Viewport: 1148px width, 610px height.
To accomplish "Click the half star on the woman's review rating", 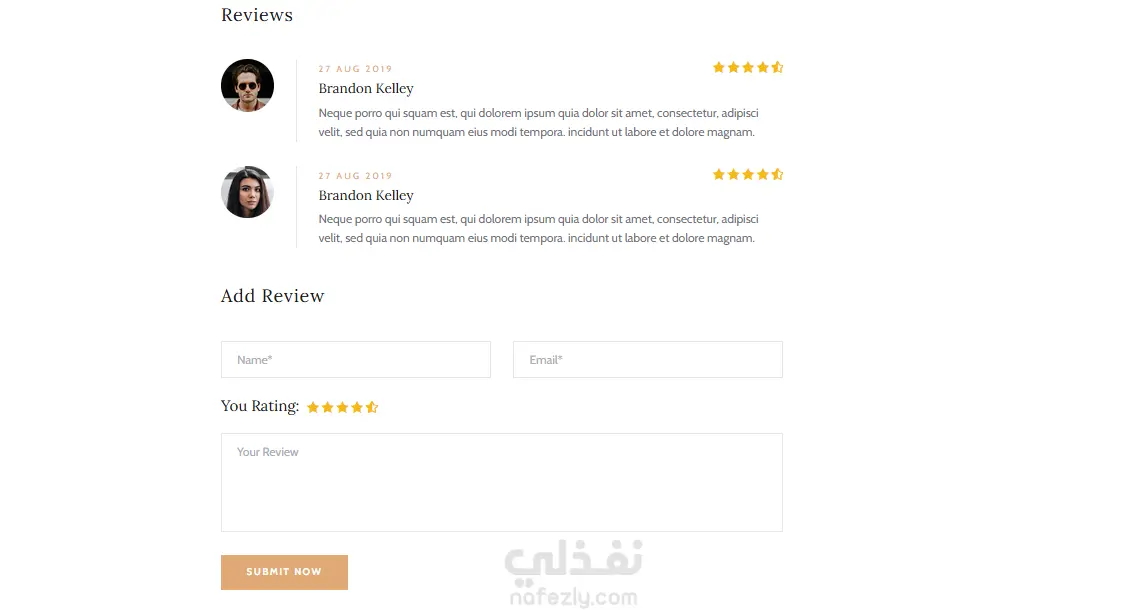I will 778,174.
